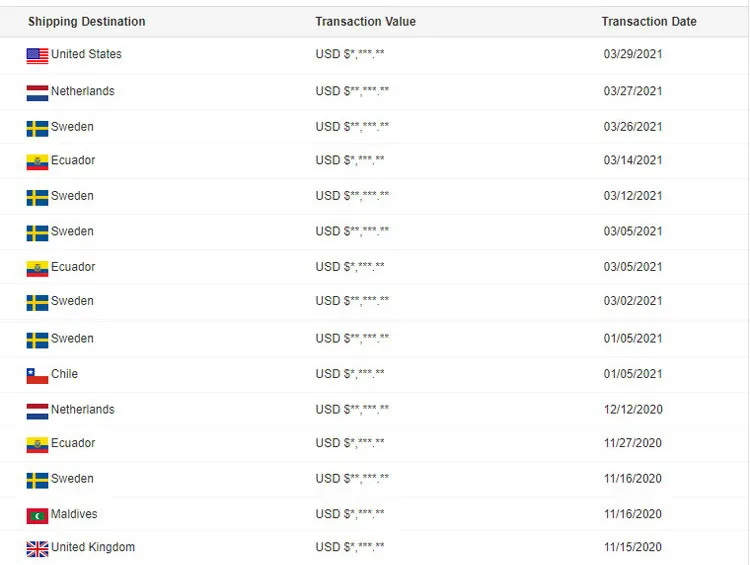
Task: Click the Maldives flag icon
Action: [37, 516]
